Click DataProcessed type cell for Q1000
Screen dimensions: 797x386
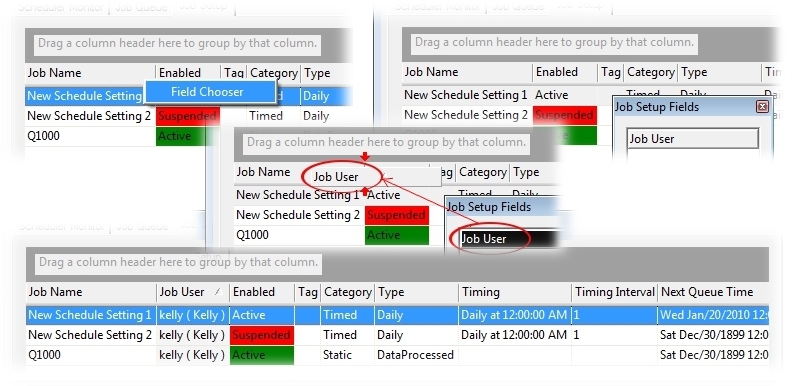pyautogui.click(x=416, y=355)
